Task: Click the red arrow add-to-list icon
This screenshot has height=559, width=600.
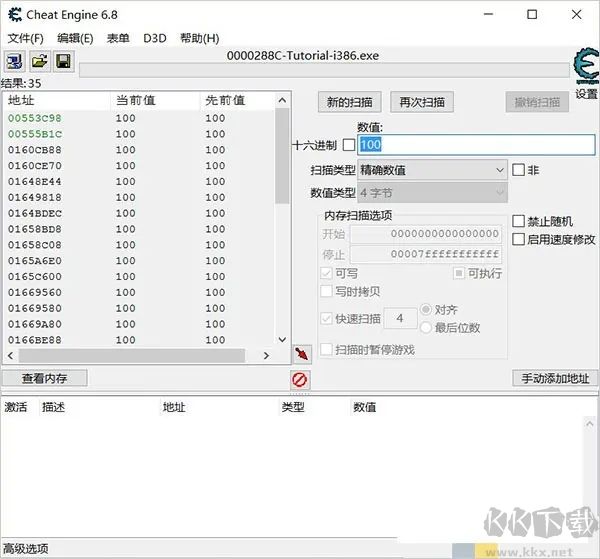Action: pos(302,354)
